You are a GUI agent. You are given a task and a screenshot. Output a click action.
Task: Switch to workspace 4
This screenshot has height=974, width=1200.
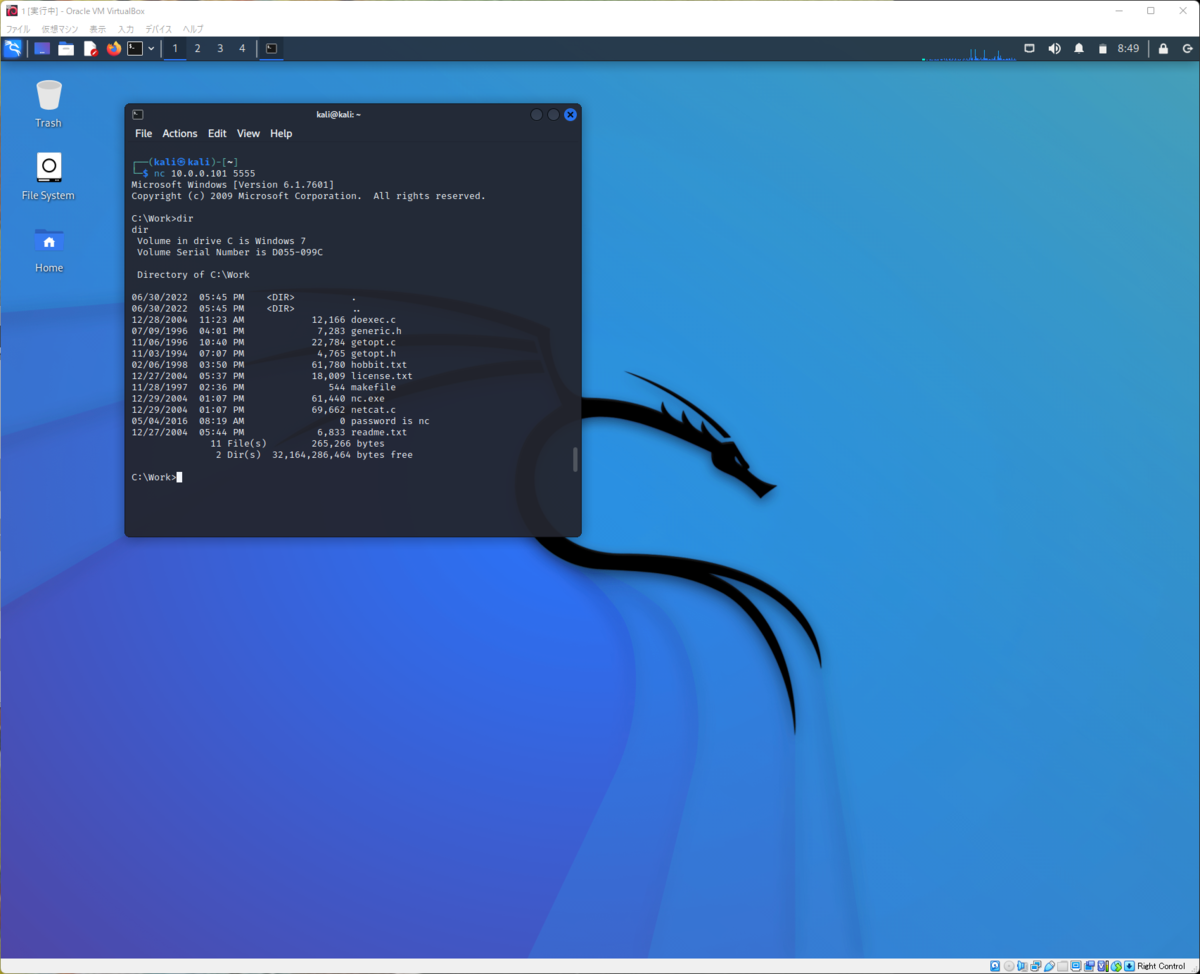[x=242, y=48]
